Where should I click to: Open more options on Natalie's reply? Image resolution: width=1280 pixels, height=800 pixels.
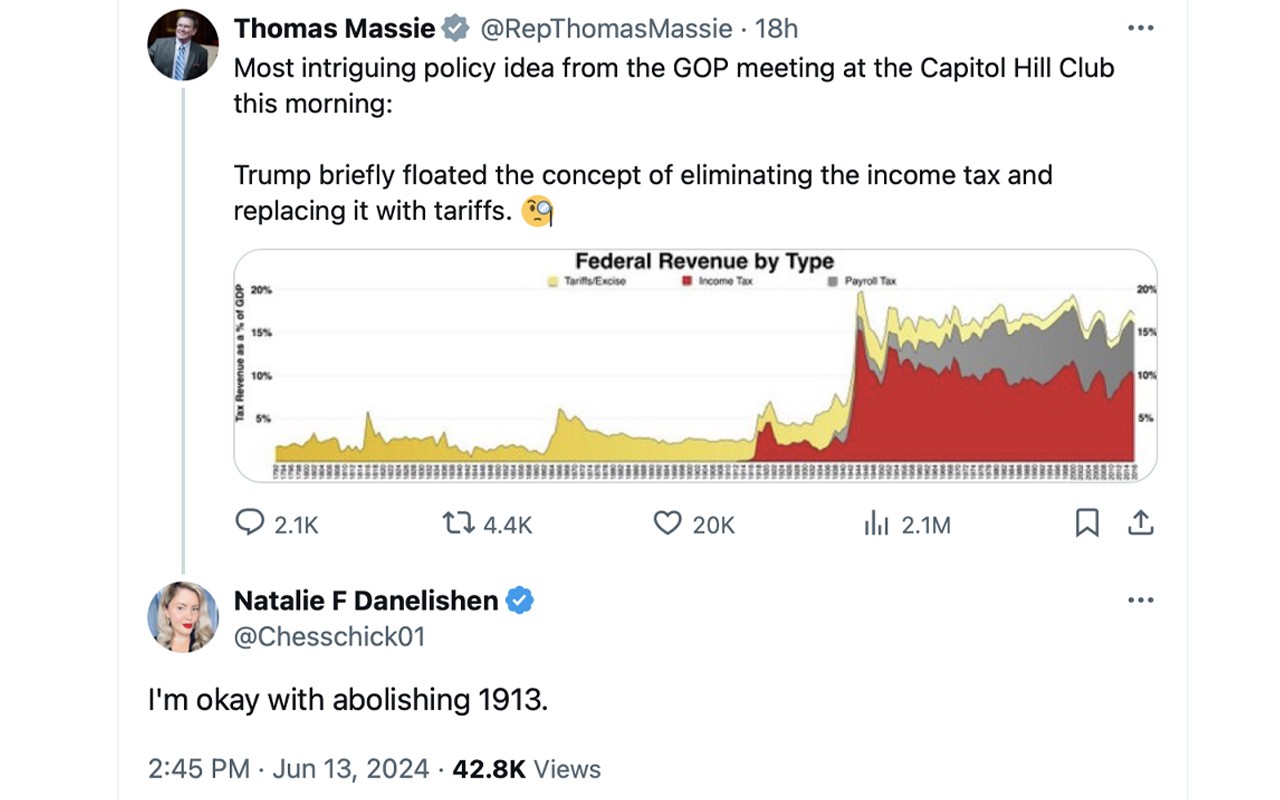point(1141,600)
